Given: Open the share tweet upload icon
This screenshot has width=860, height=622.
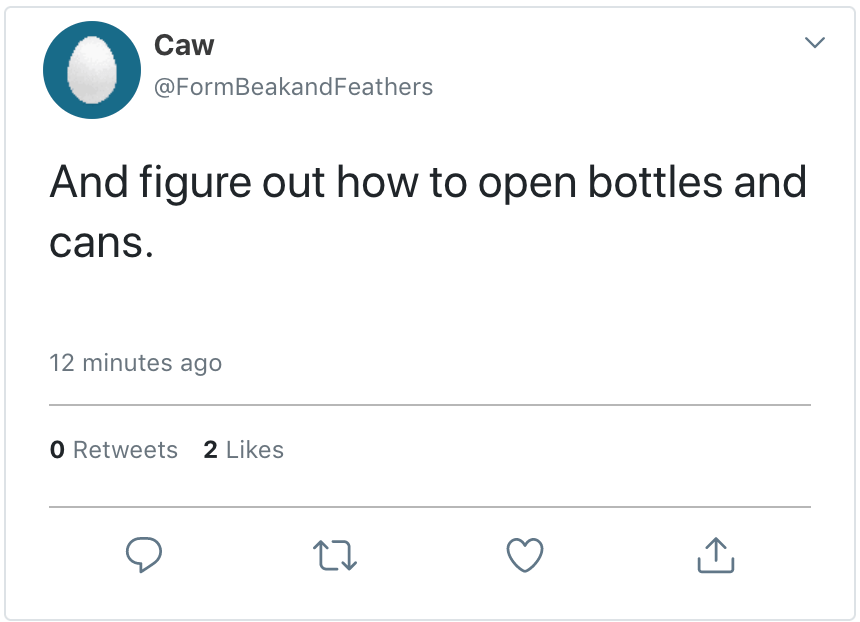Looking at the screenshot, I should (715, 554).
